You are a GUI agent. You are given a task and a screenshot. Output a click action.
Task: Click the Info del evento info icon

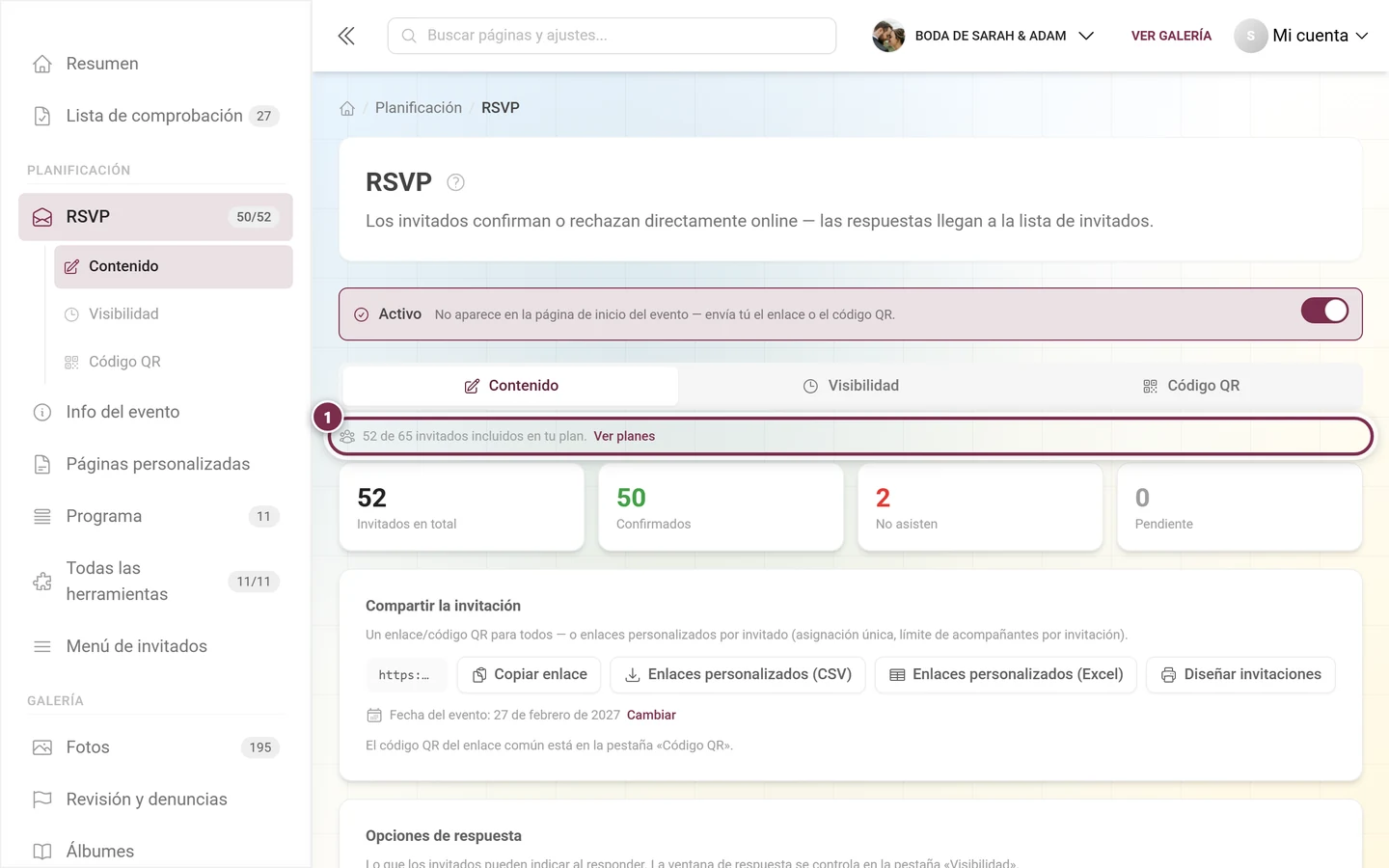point(42,412)
